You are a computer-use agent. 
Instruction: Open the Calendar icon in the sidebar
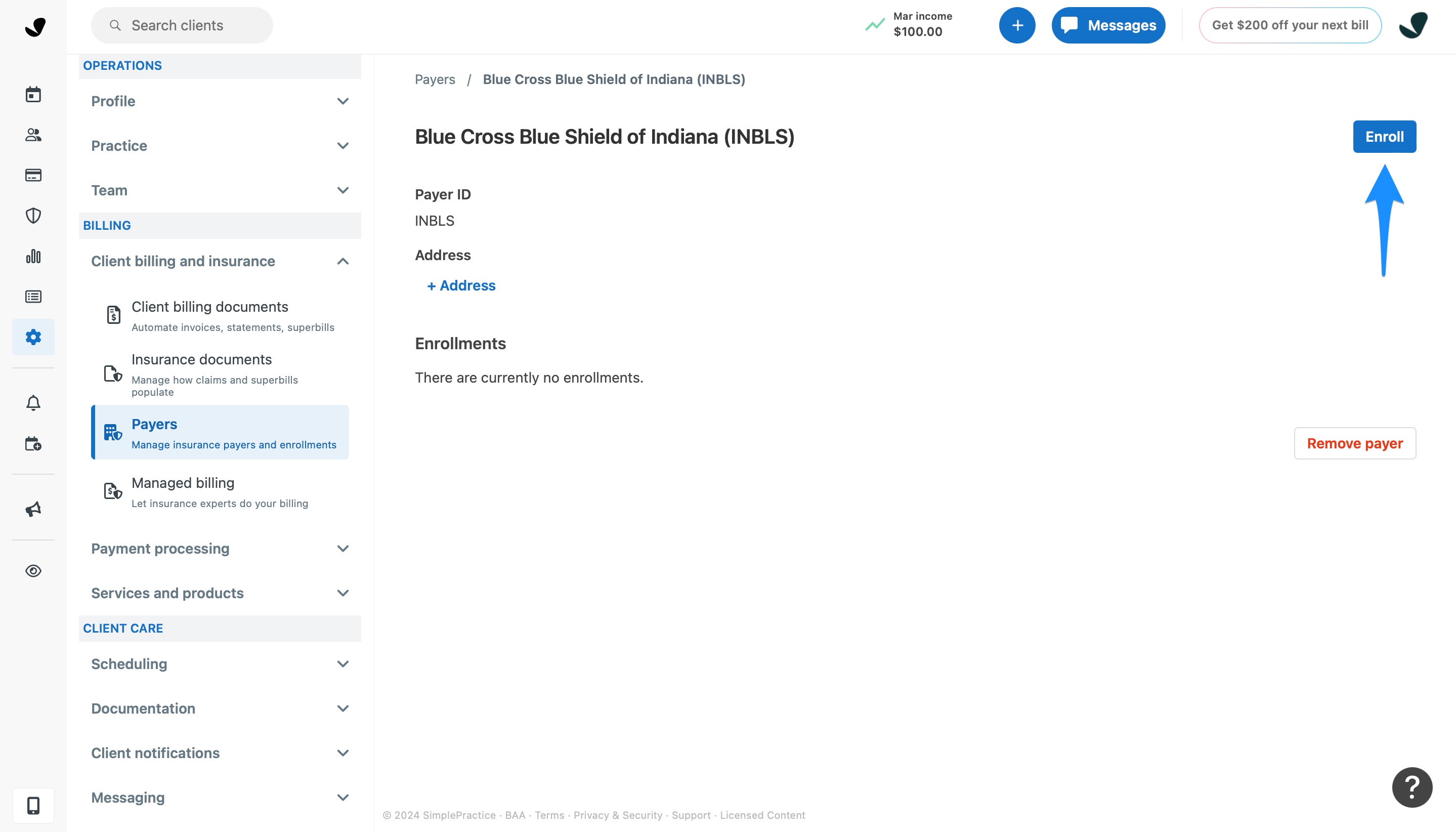click(33, 94)
